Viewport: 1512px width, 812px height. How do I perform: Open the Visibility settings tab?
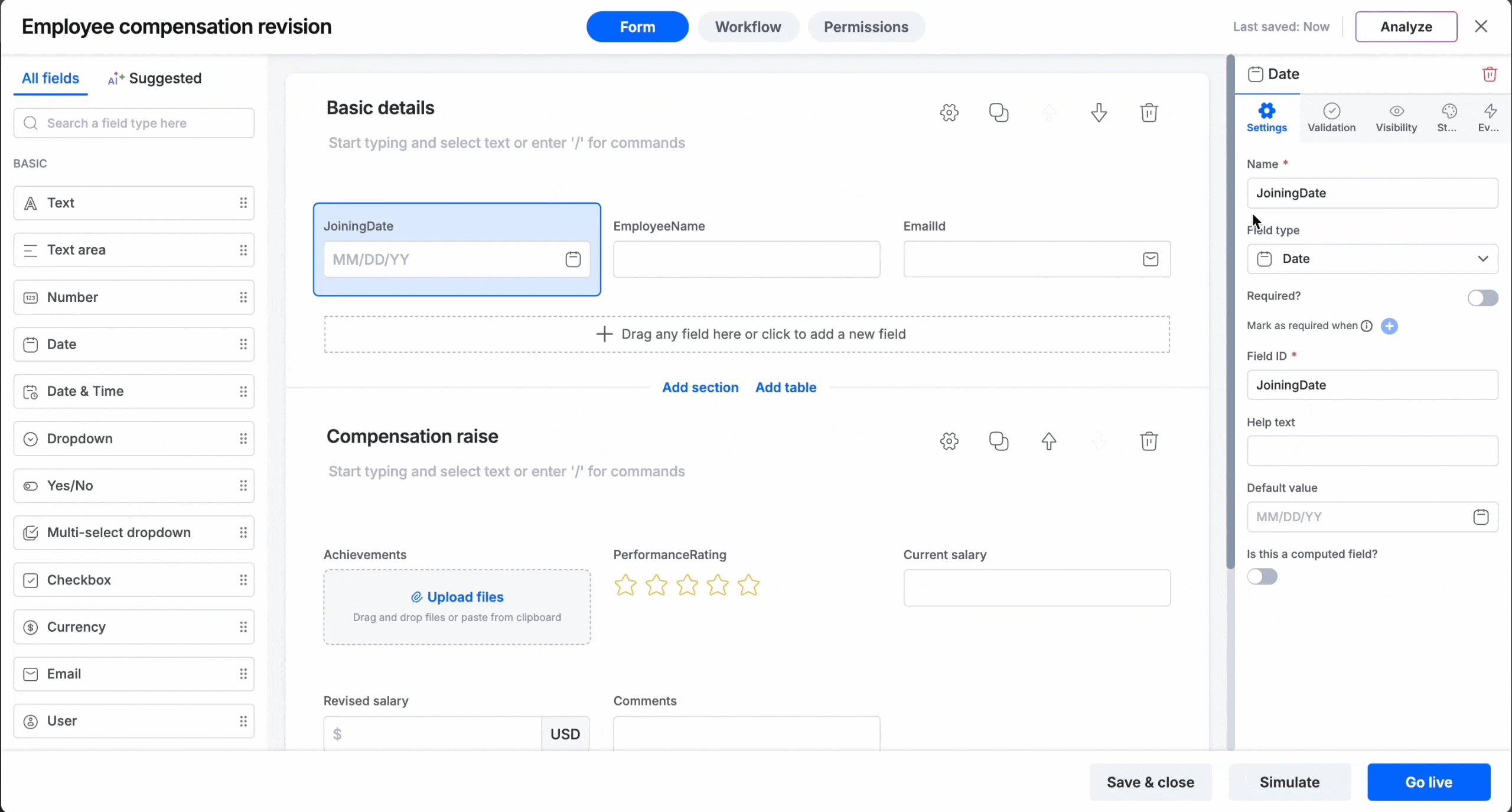(1396, 118)
